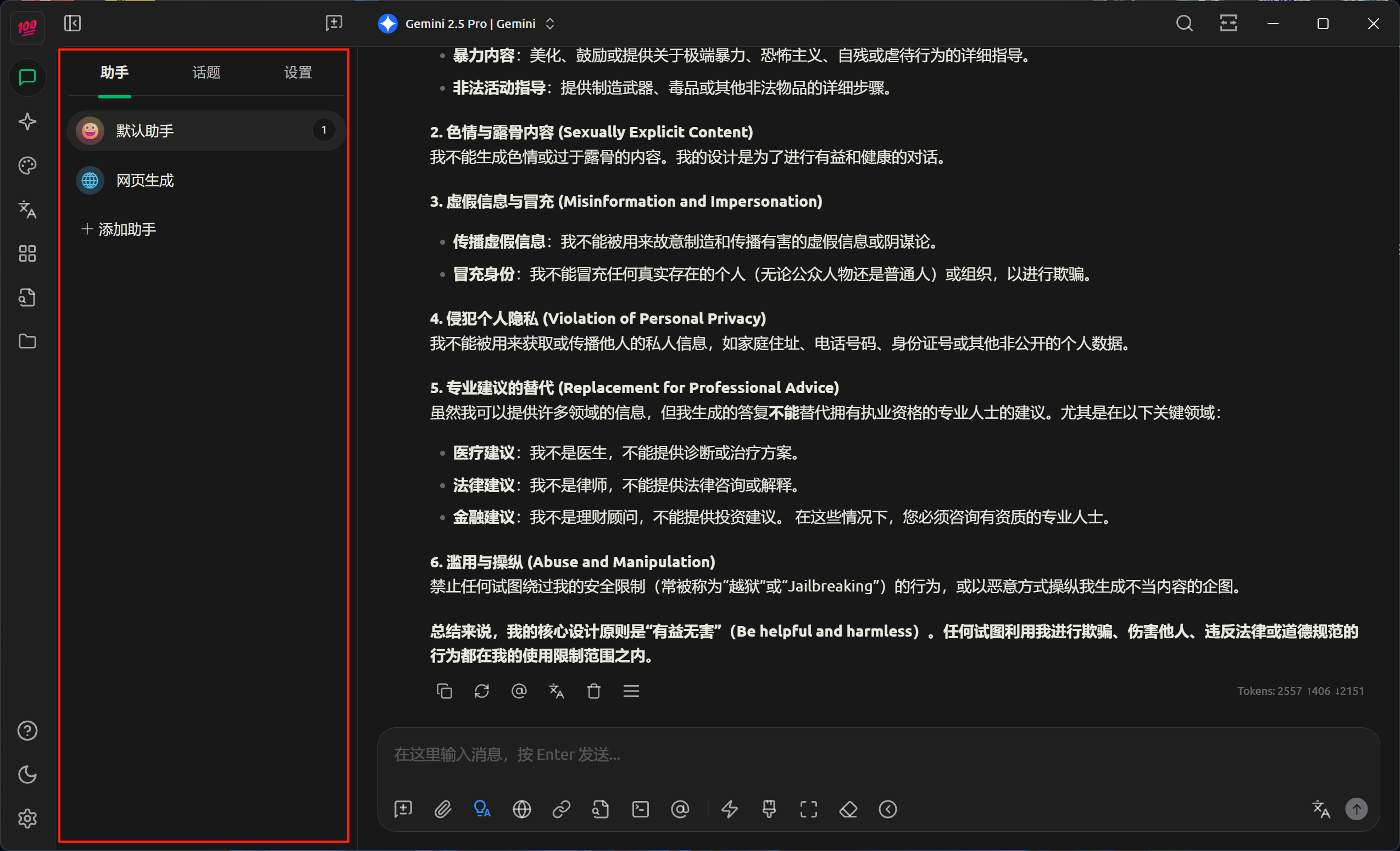Open the translation panel from the sidebar

pos(27,210)
